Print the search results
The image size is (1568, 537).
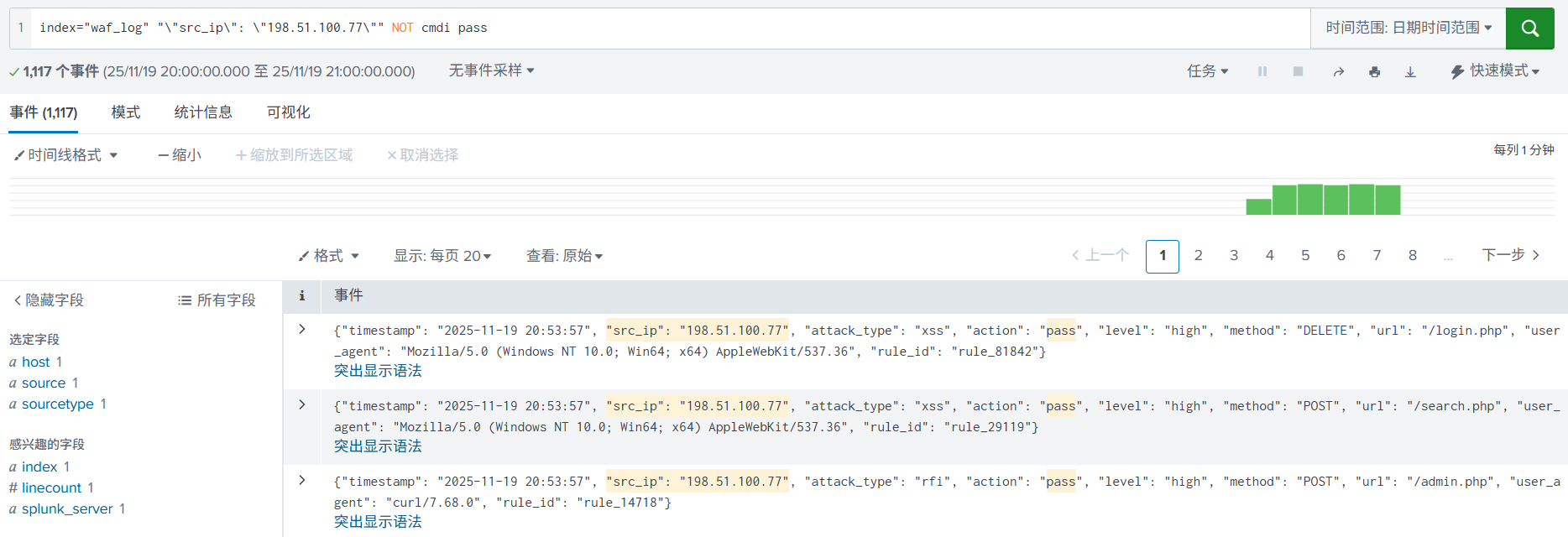pos(1374,72)
